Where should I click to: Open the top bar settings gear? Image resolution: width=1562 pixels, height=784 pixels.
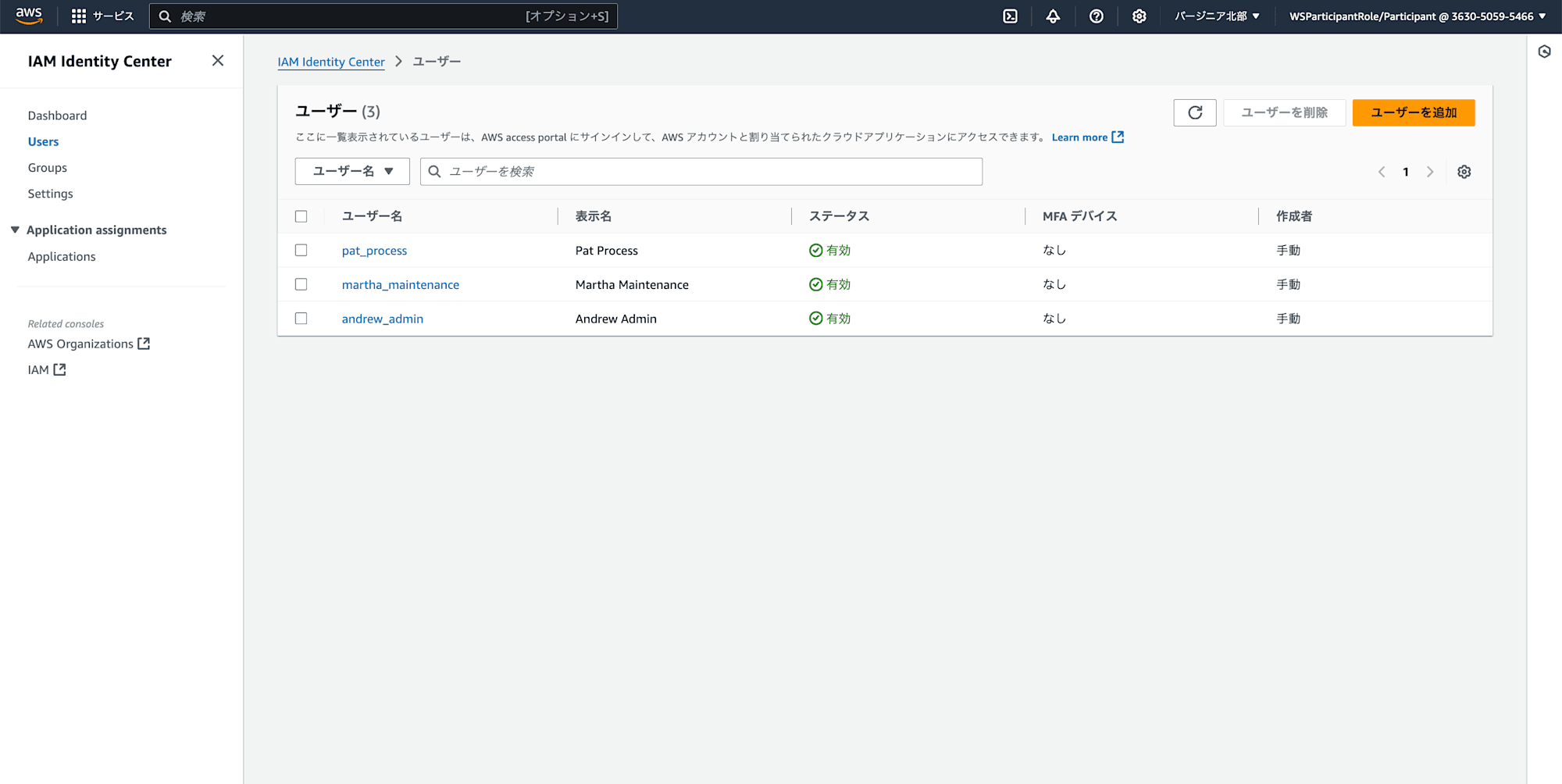1139,16
